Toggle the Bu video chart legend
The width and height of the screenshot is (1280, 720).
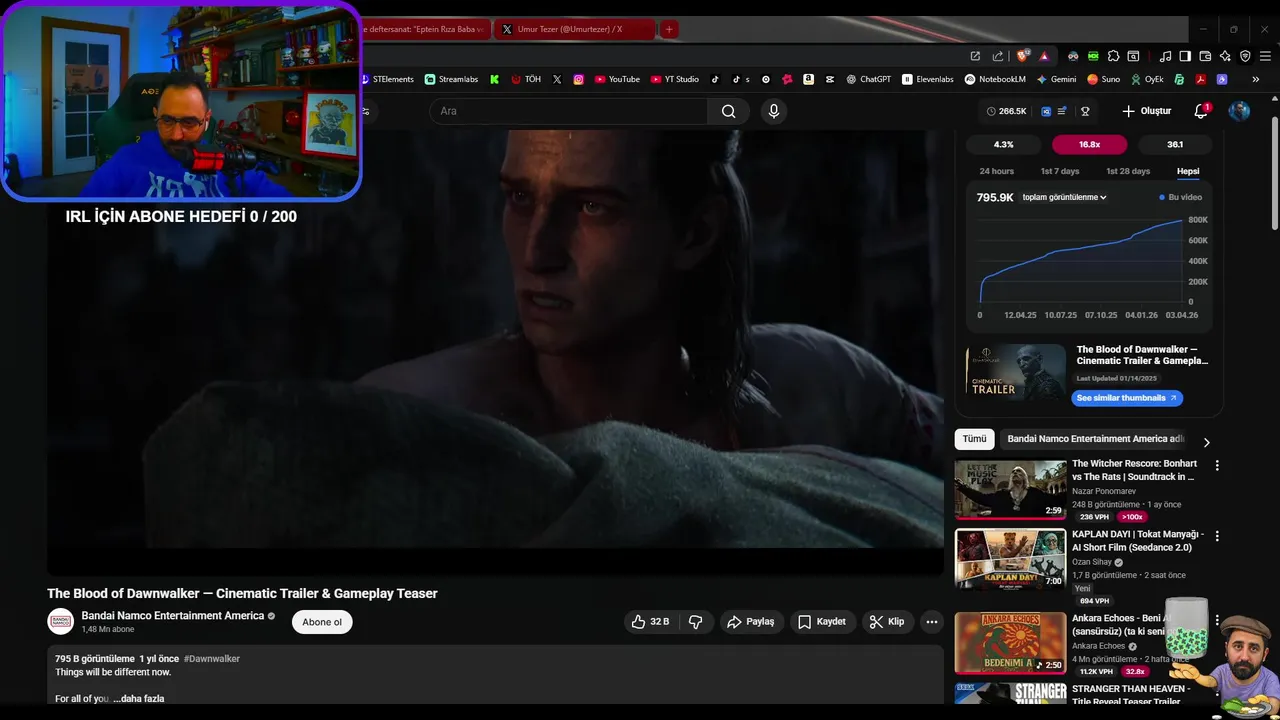point(1181,197)
